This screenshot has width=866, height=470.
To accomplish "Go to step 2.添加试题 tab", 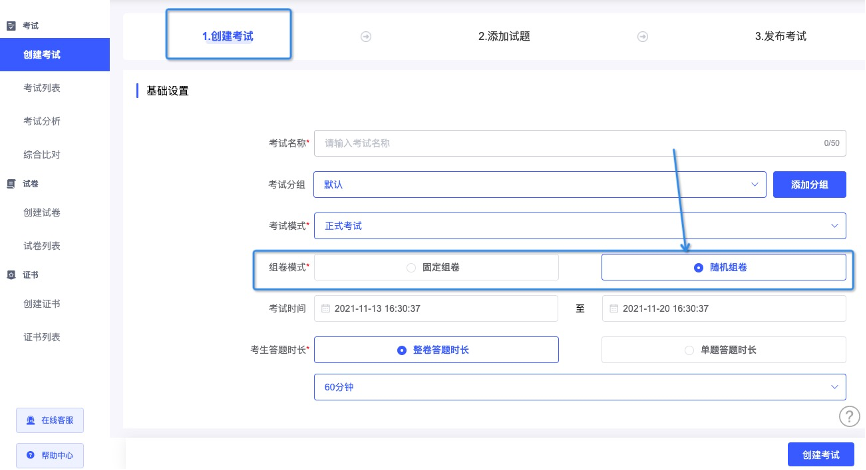I will [504, 36].
